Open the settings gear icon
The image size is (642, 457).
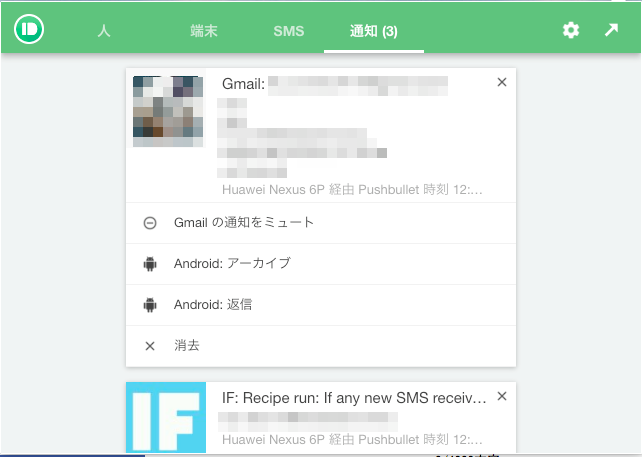click(x=571, y=30)
